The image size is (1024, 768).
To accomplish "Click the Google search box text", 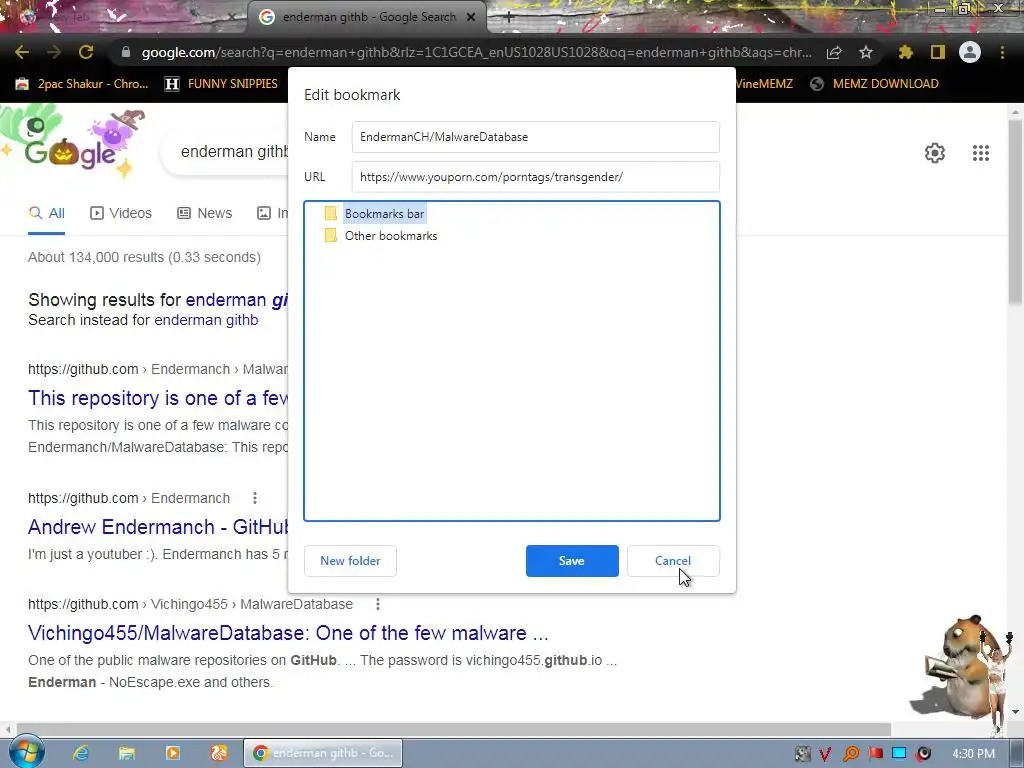I will click(234, 152).
